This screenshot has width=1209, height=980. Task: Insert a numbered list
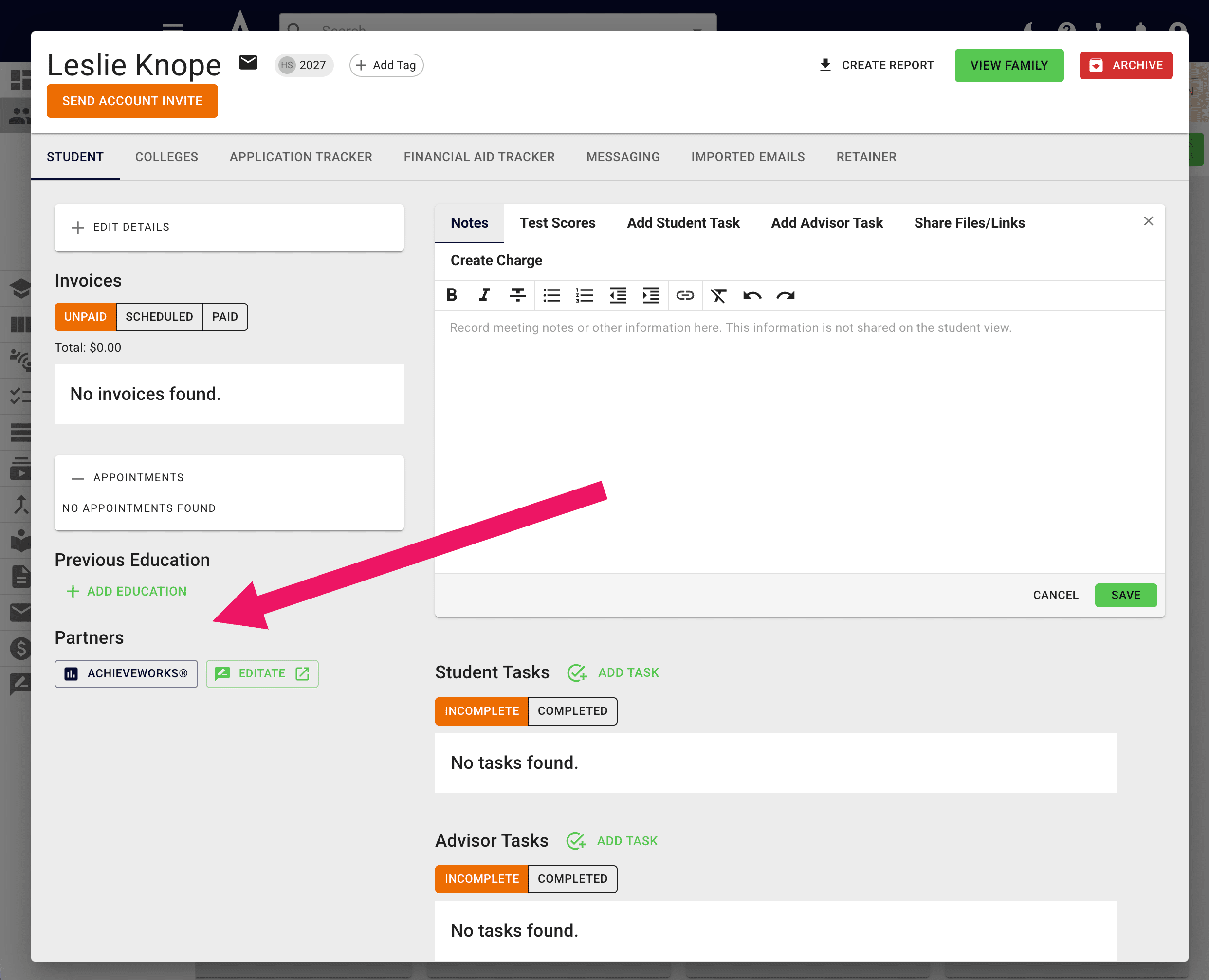tap(585, 295)
